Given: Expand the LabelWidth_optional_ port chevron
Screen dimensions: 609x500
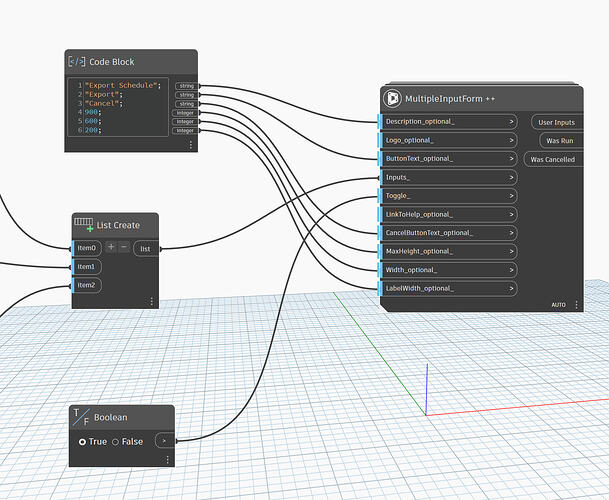Looking at the screenshot, I should pyautogui.click(x=510, y=288).
